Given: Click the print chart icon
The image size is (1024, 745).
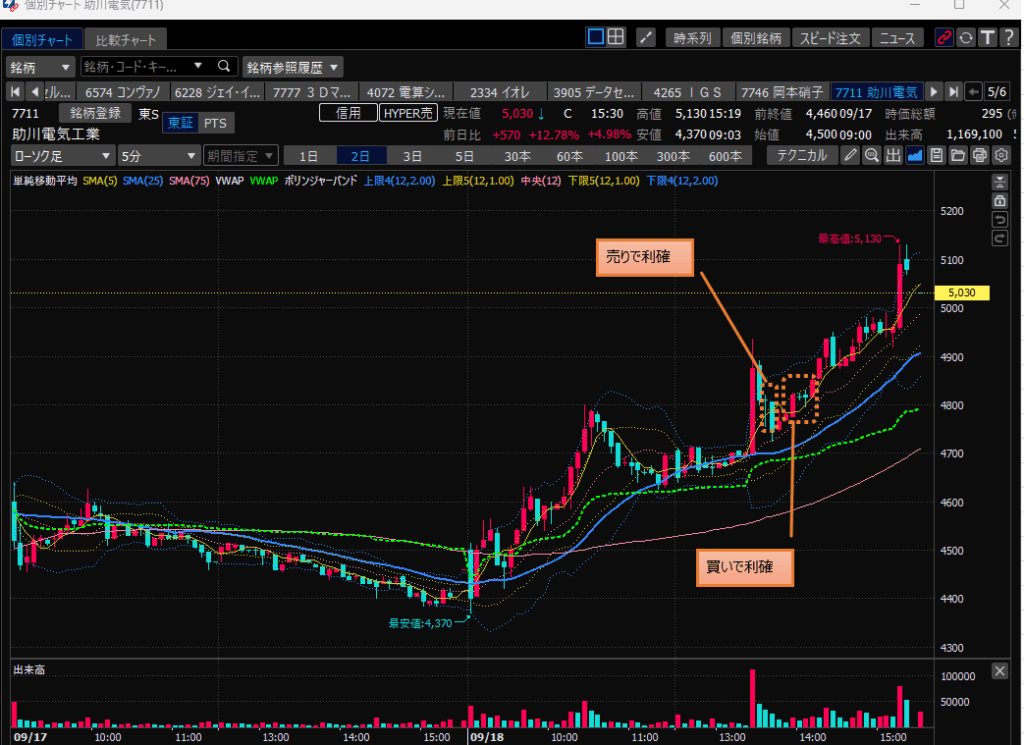Looking at the screenshot, I should click(x=979, y=155).
